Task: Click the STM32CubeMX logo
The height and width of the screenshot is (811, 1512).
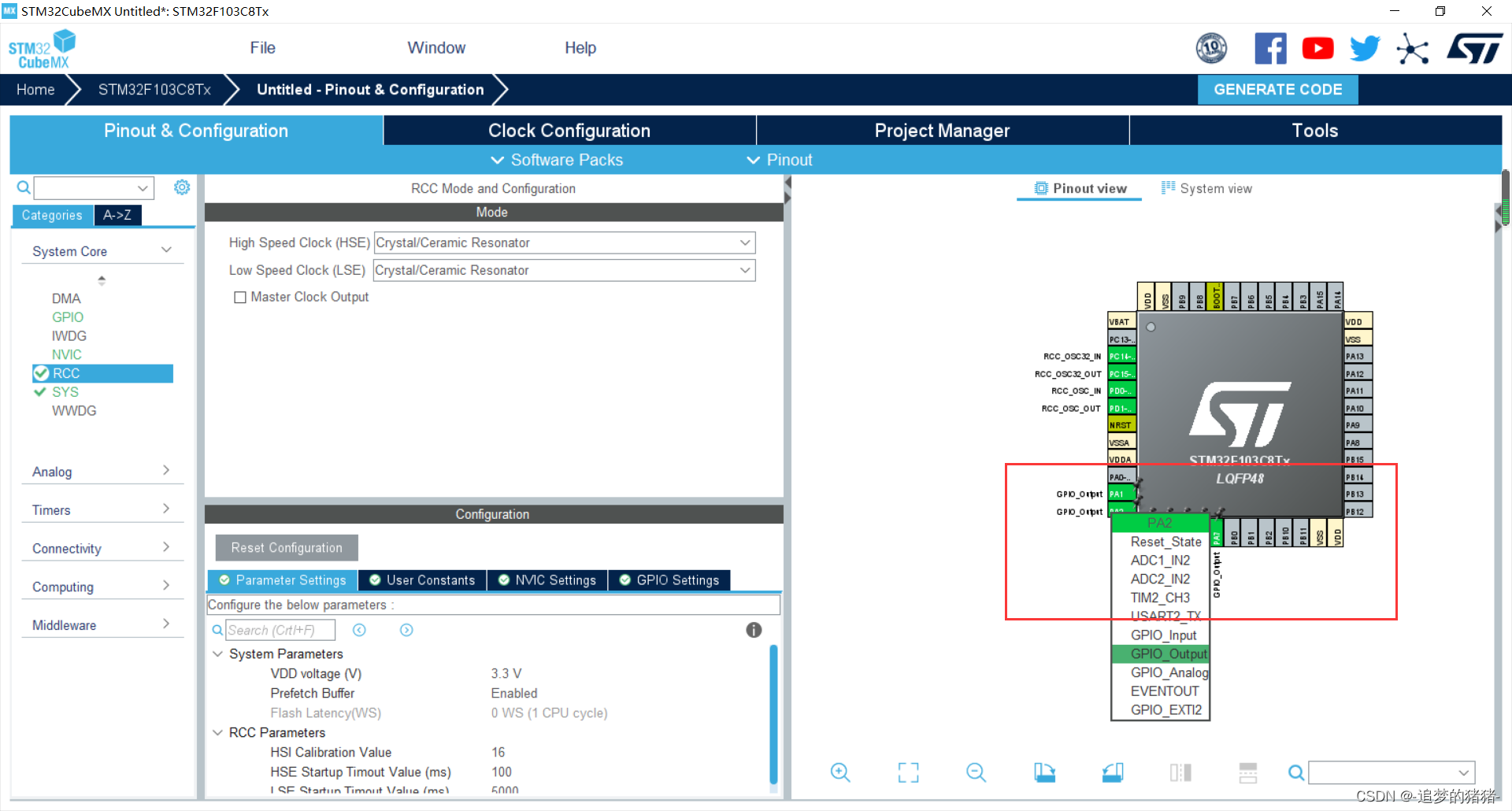Action: point(42,49)
